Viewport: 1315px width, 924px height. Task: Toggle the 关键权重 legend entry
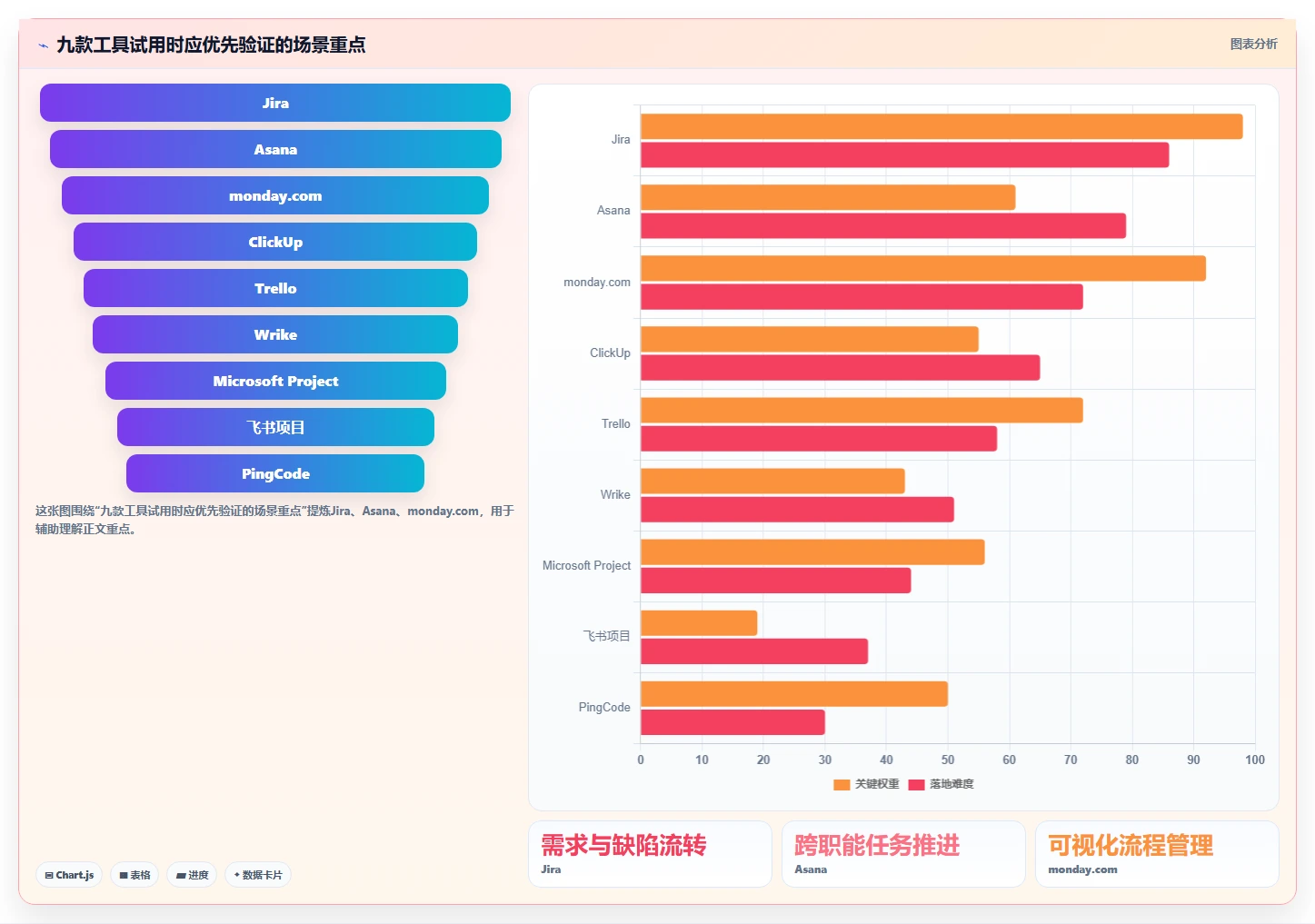(x=866, y=784)
